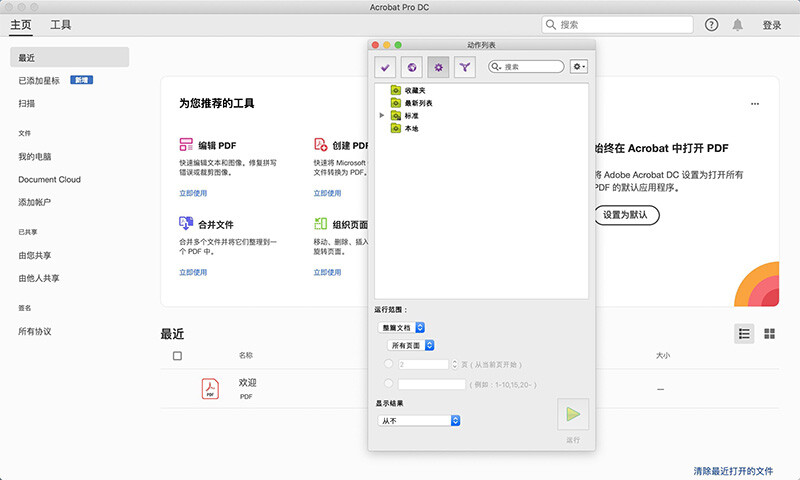
Task: Select 最近 in the sidebar
Action: (x=69, y=57)
